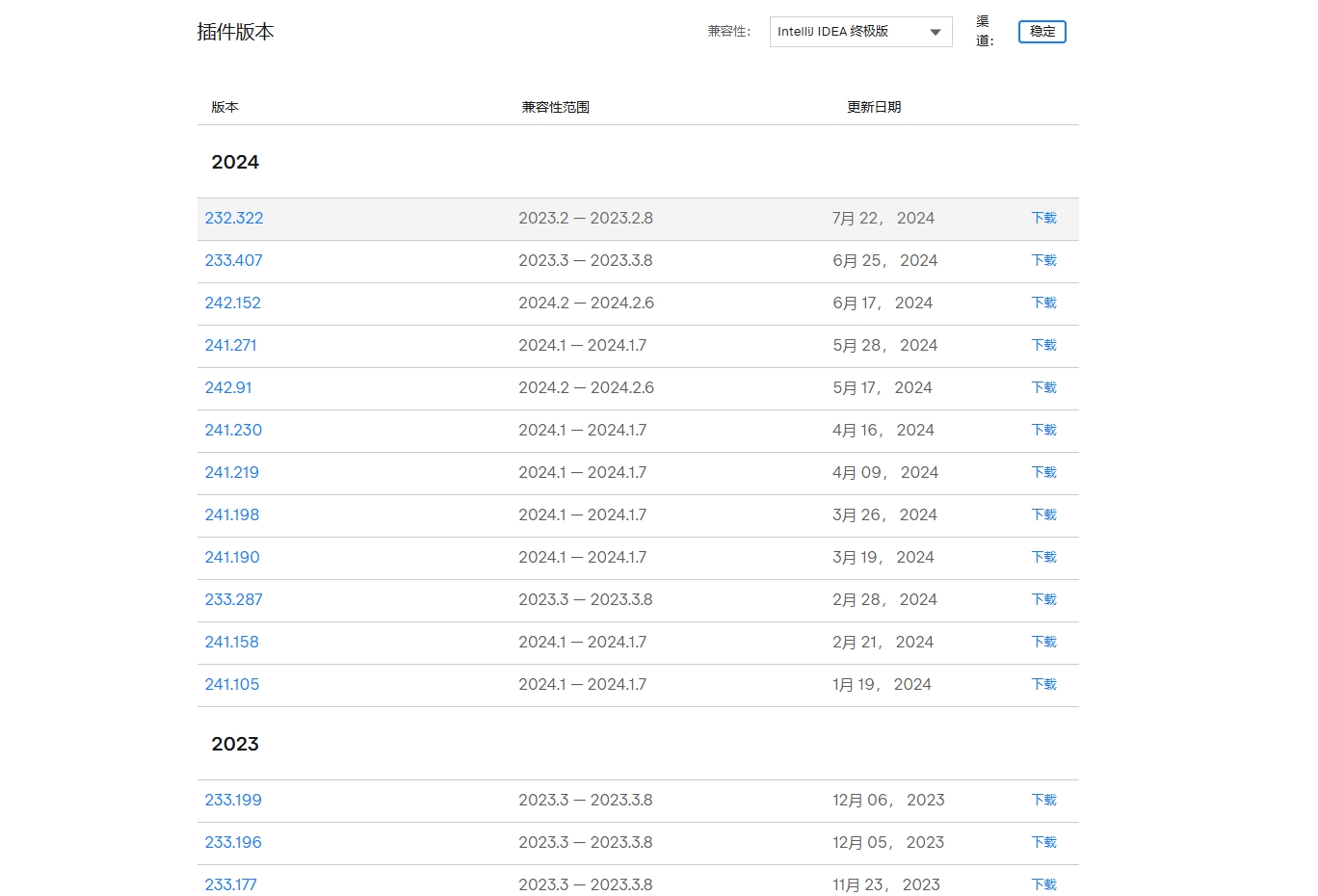Open version 233.196 link
Viewport: 1318px width, 896px height.
[233, 843]
